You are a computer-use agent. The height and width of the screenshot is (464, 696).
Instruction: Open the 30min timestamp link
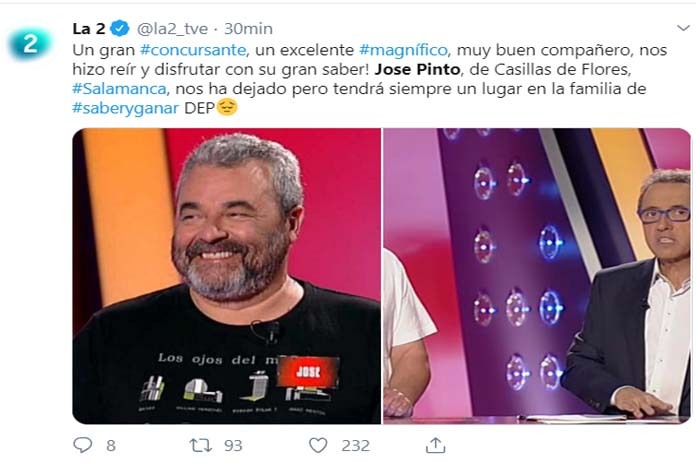point(248,28)
